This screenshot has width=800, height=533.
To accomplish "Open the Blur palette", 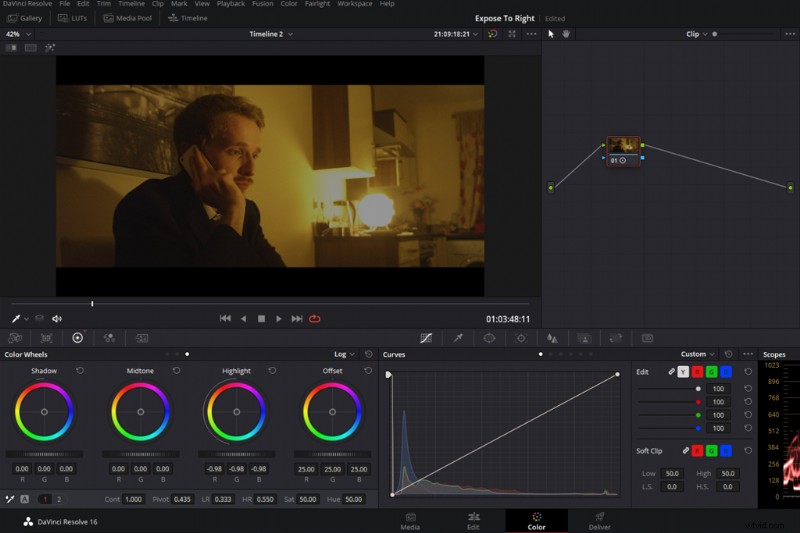I will pos(552,338).
